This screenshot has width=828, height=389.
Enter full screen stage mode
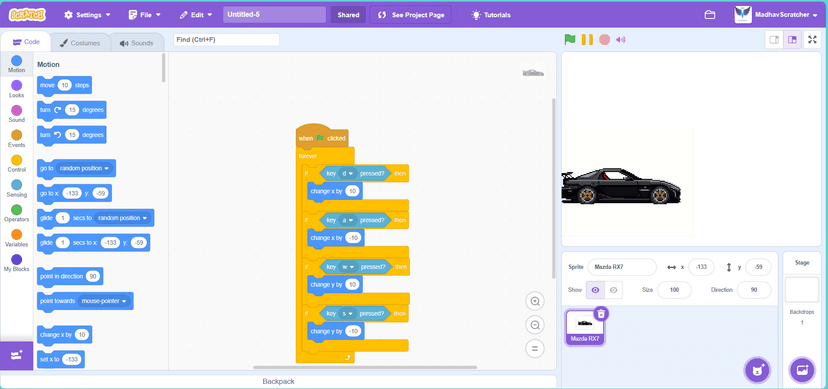[812, 40]
